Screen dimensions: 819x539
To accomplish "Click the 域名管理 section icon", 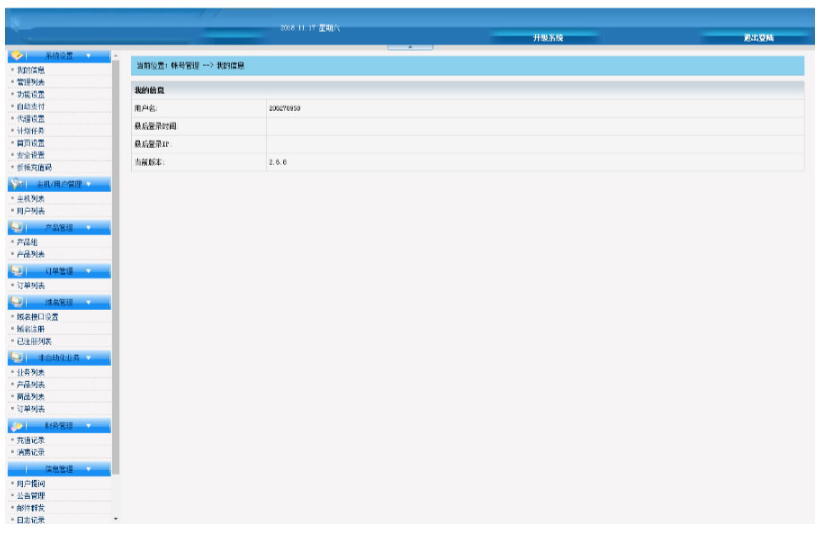I will (18, 301).
